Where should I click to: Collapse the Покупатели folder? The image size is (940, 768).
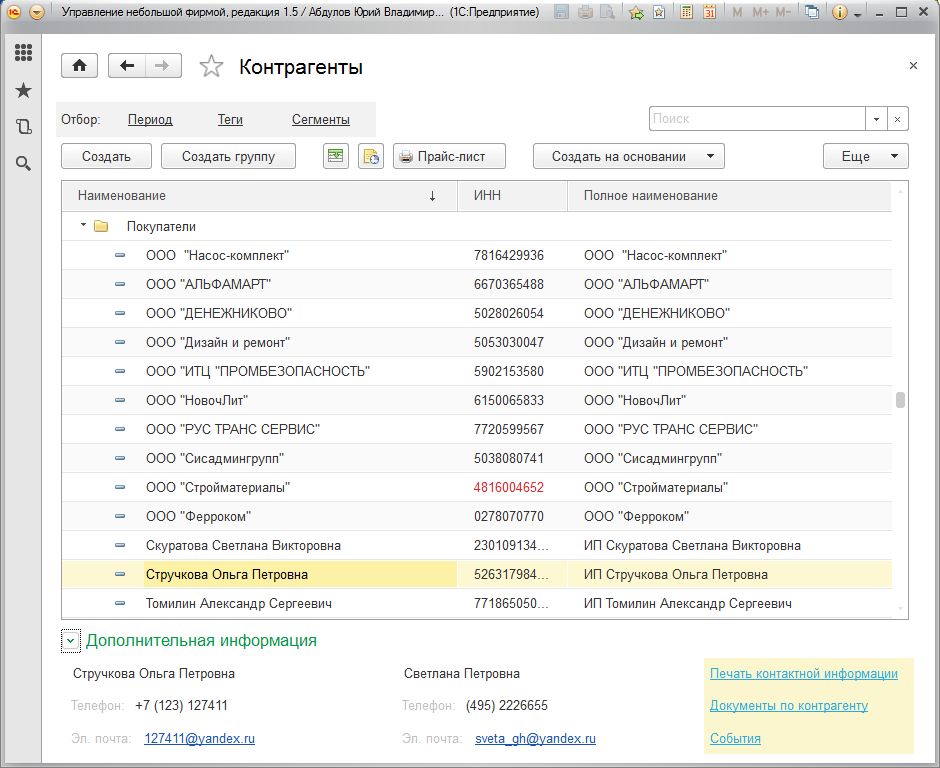coord(84,226)
